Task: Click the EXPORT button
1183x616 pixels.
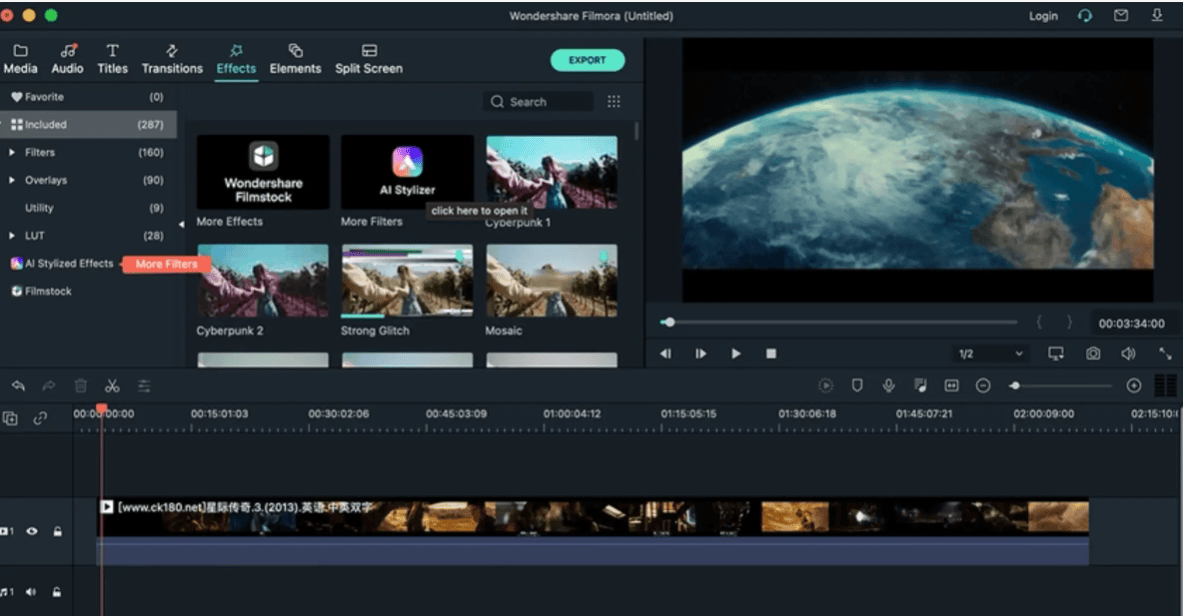Action: [x=588, y=60]
